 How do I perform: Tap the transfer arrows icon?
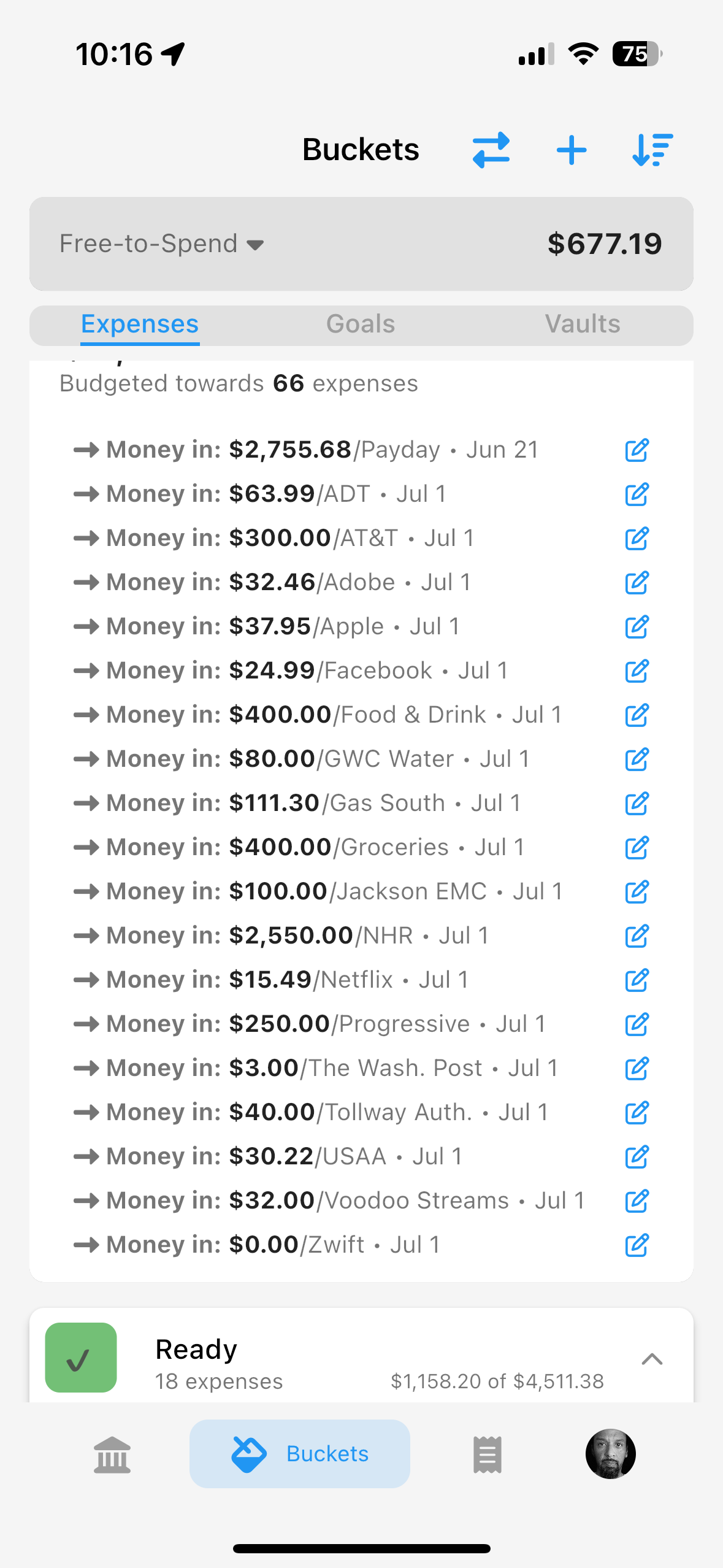coord(491,150)
